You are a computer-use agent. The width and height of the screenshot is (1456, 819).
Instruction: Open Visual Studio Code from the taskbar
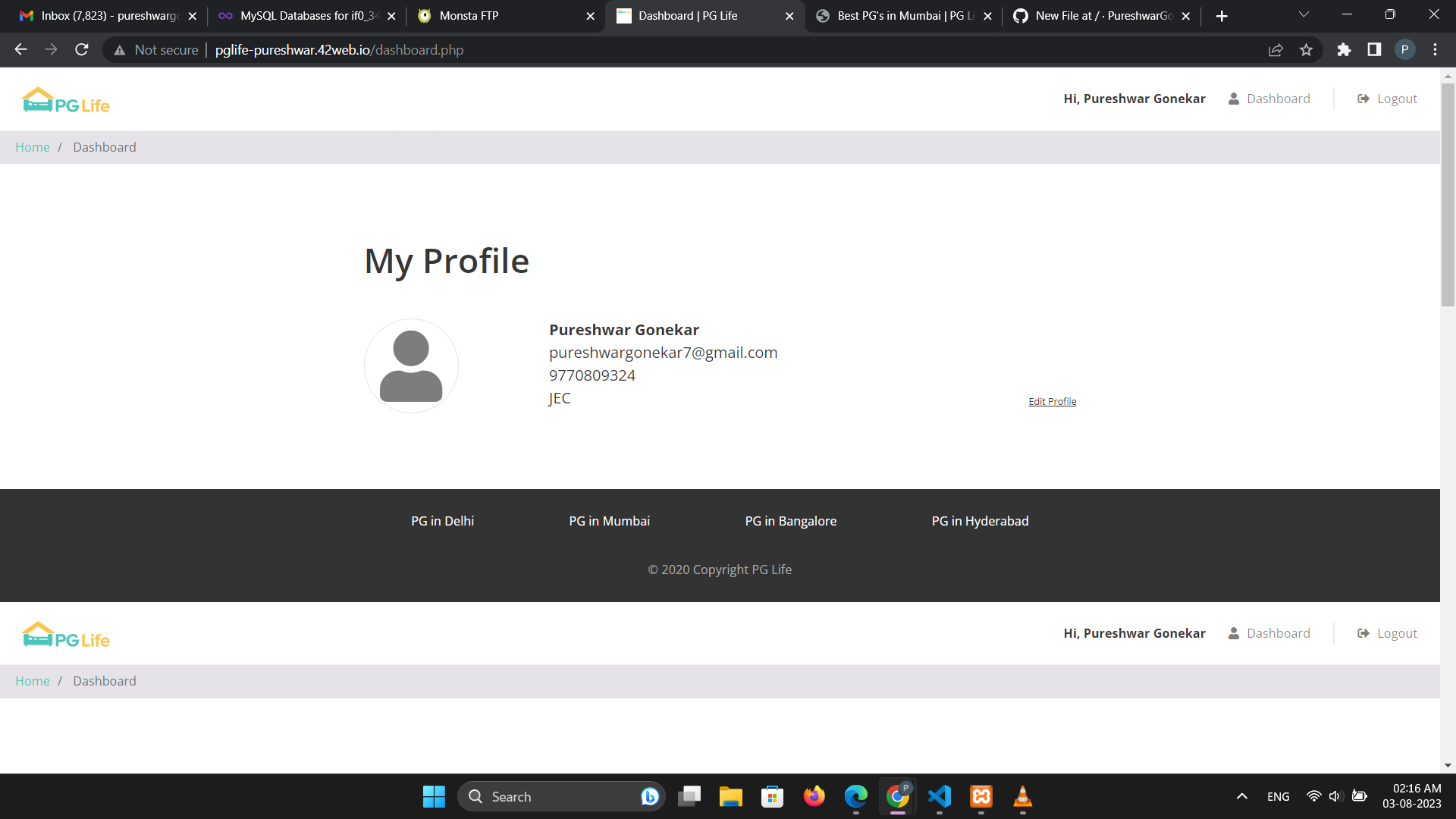pos(940,797)
